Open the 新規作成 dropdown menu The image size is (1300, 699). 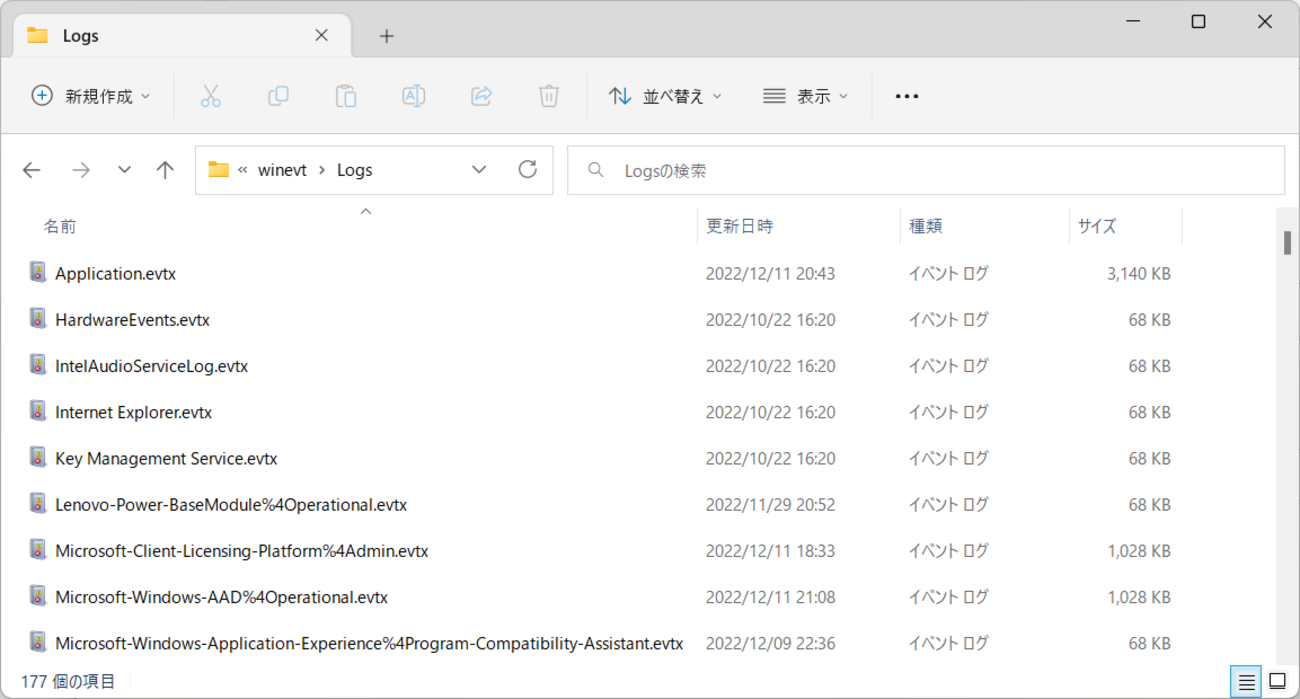91,96
